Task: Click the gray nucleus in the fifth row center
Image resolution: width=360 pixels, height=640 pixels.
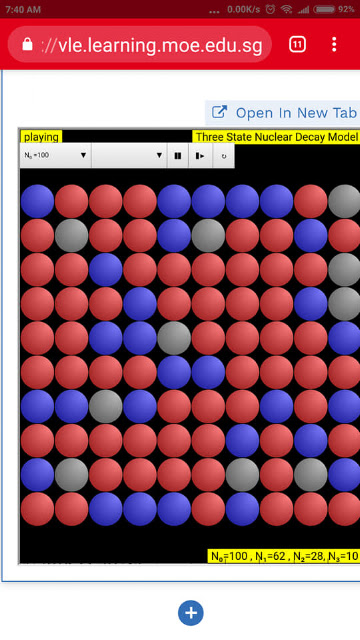Action: (x=174, y=338)
